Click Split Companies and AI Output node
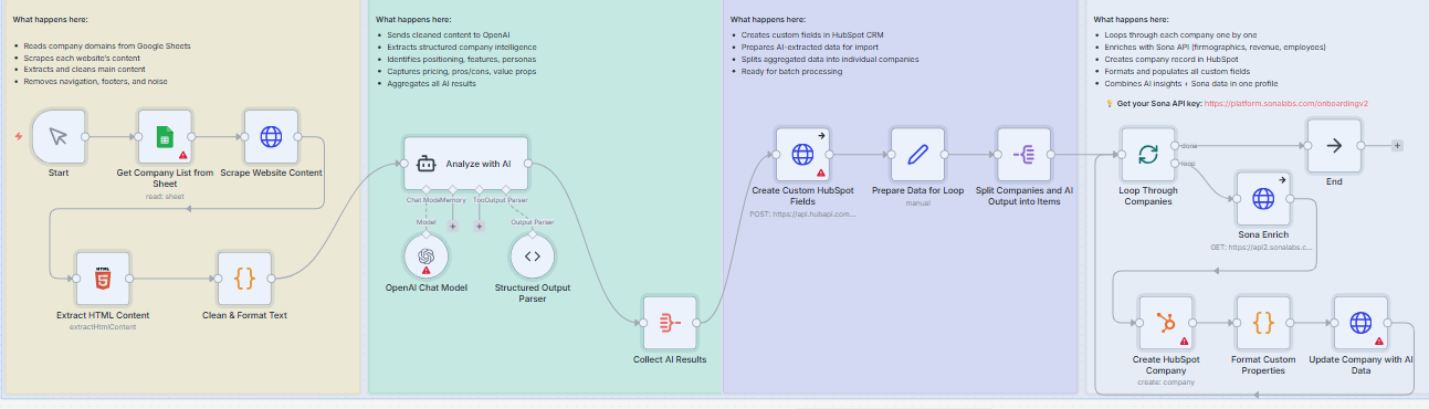The image size is (1429, 409). tap(1024, 154)
